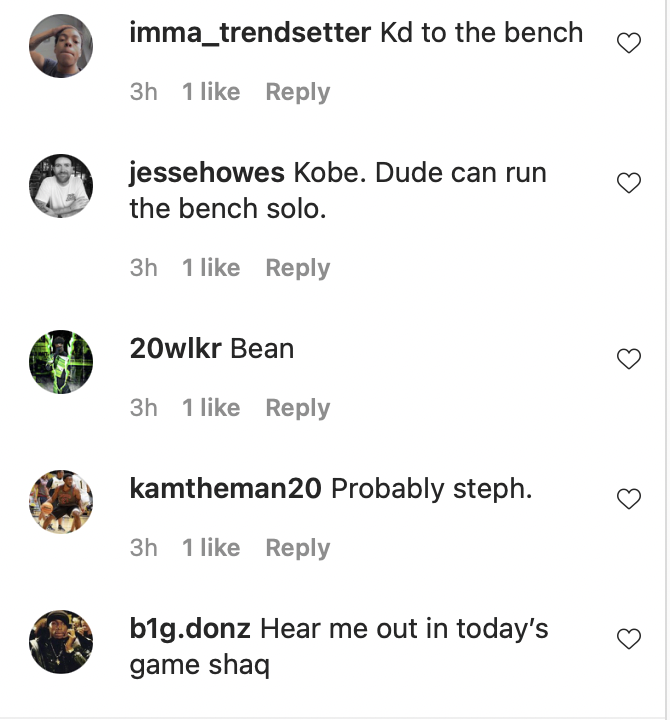
Task: Visit jessehowes username profile link
Action: [207, 172]
